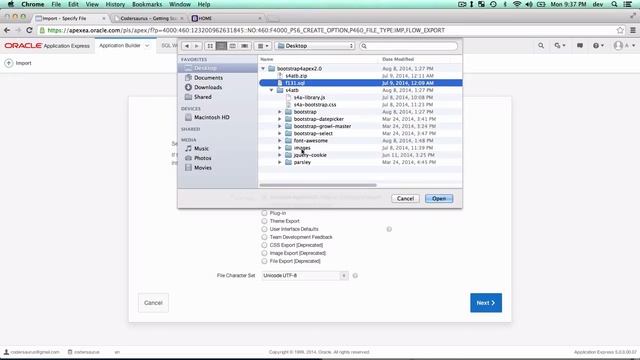This screenshot has width=640, height=360.
Task: Select File Export [Deprecated] radio button
Action: (x=264, y=261)
